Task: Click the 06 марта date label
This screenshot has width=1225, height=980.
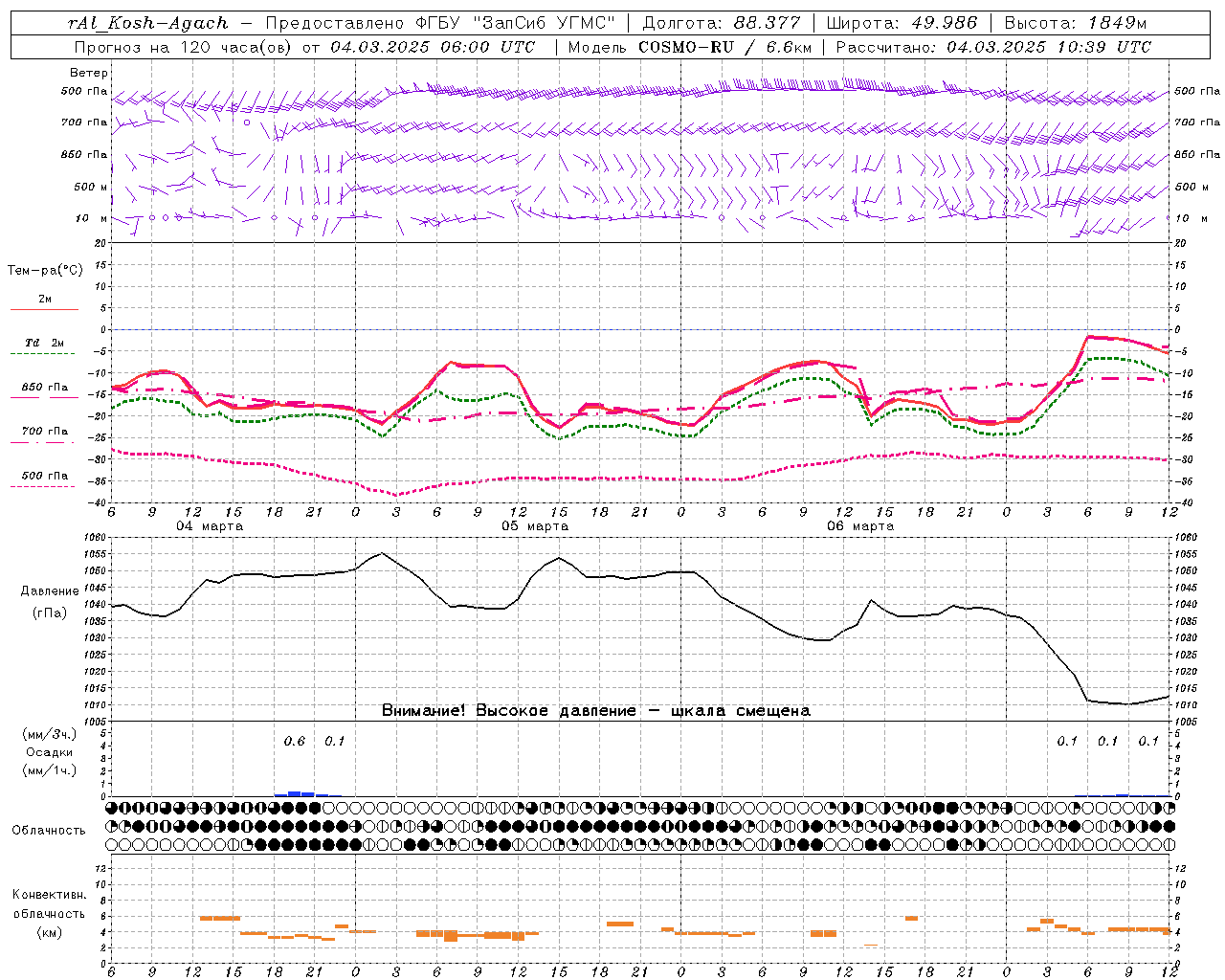Action: (860, 526)
